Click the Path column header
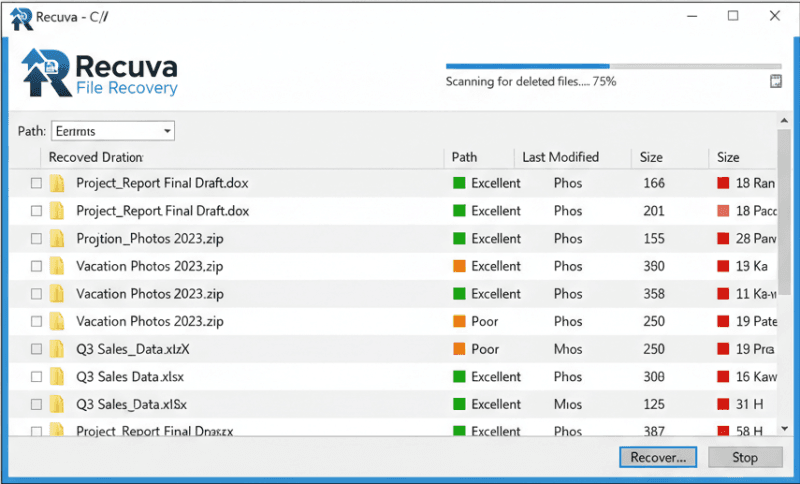Image resolution: width=800 pixels, height=484 pixels. 465,157
